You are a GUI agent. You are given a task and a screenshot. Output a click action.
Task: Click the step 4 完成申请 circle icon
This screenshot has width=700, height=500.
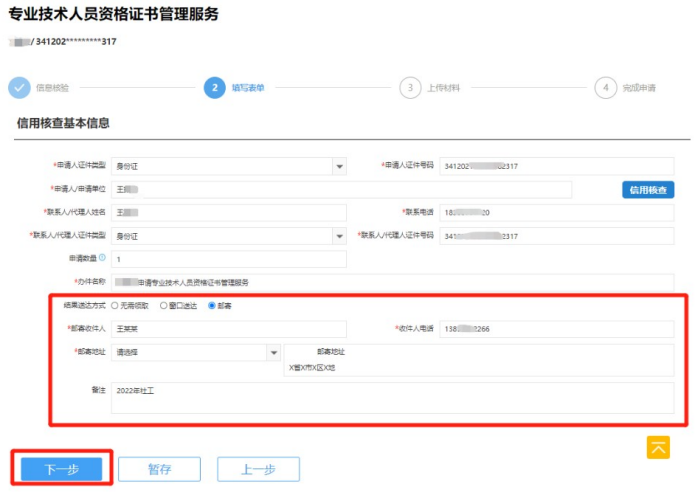(x=604, y=88)
